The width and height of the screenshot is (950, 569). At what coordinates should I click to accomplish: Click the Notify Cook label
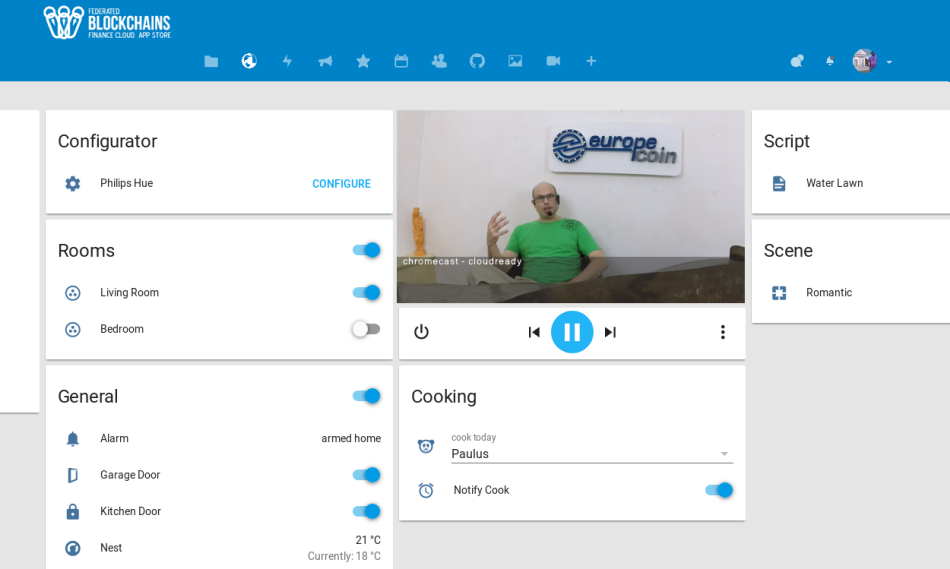[481, 490]
